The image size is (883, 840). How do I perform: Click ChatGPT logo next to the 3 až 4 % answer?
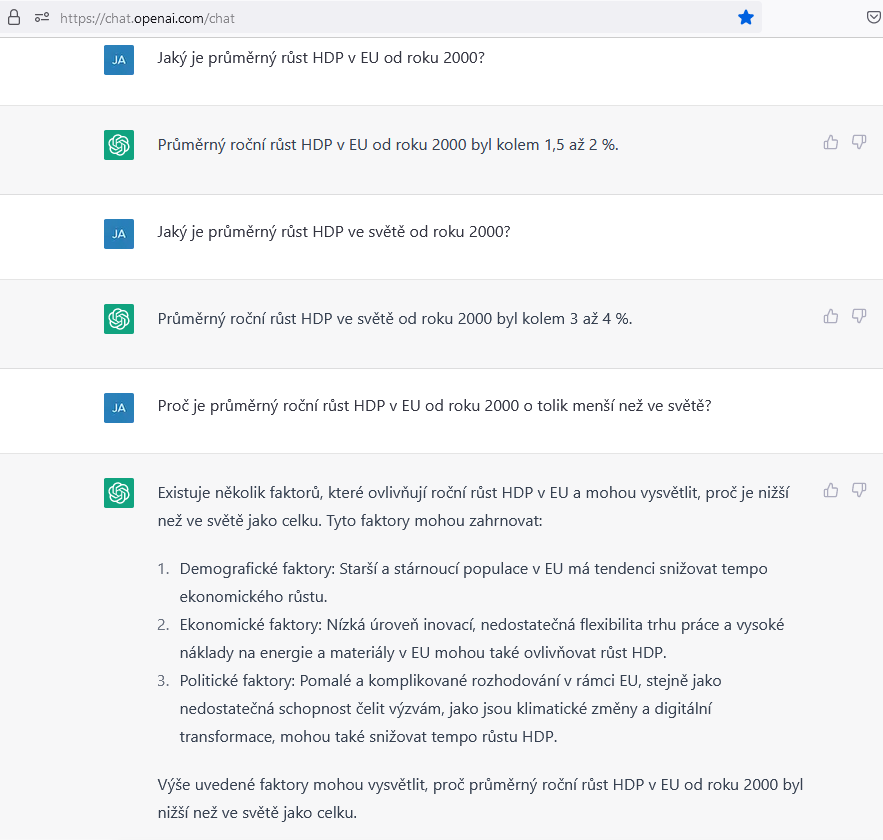119,319
